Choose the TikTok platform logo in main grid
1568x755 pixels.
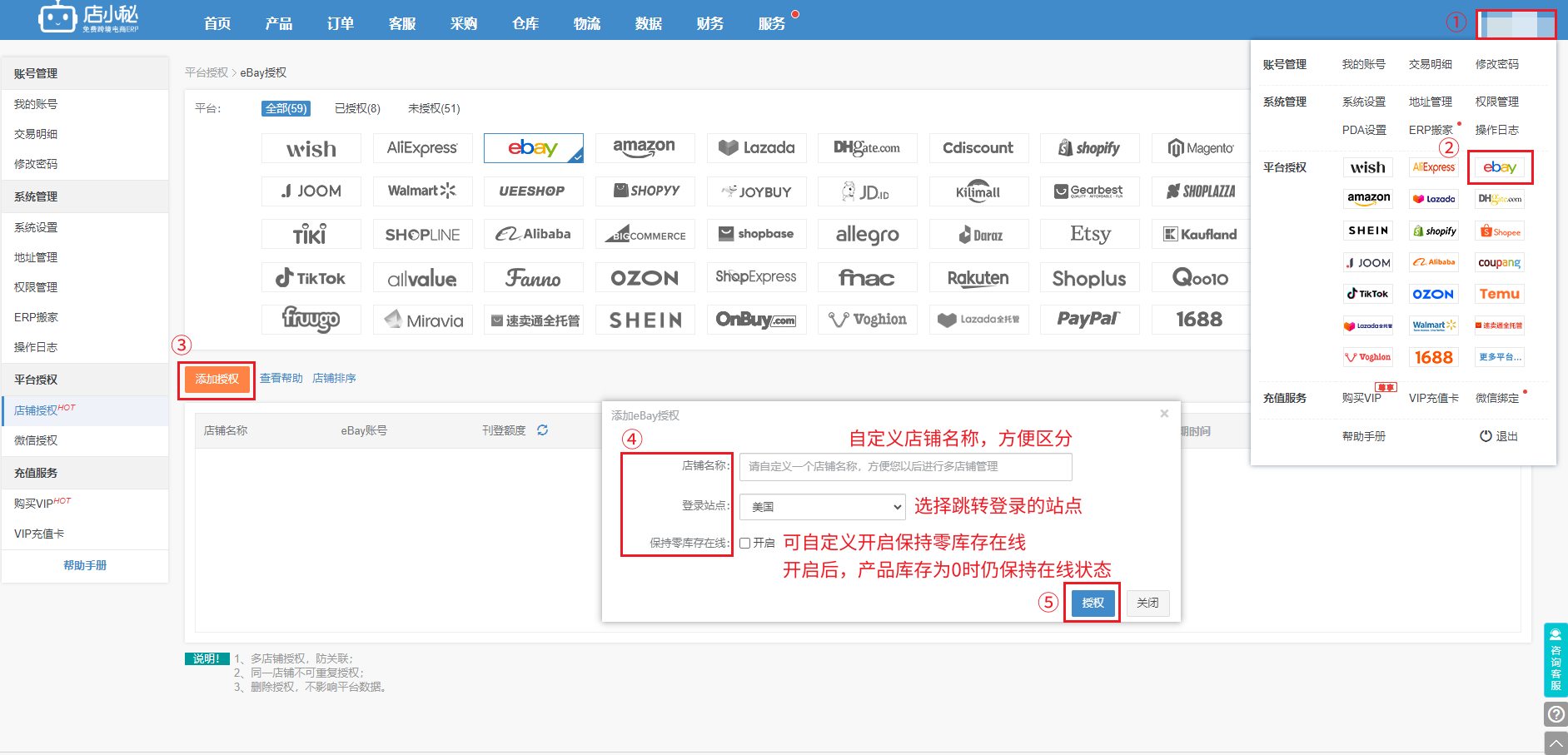(311, 277)
